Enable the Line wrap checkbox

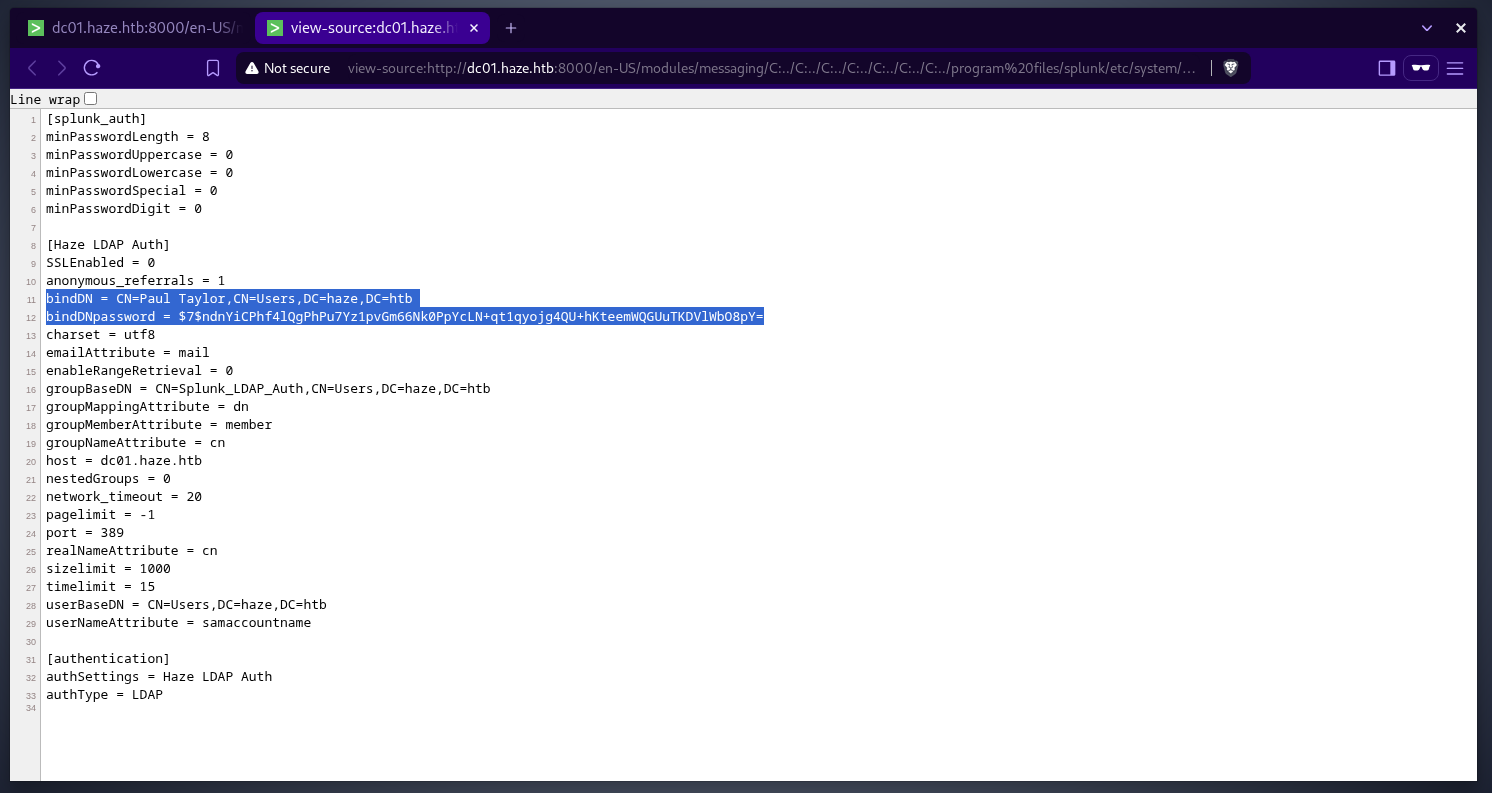coord(91,99)
